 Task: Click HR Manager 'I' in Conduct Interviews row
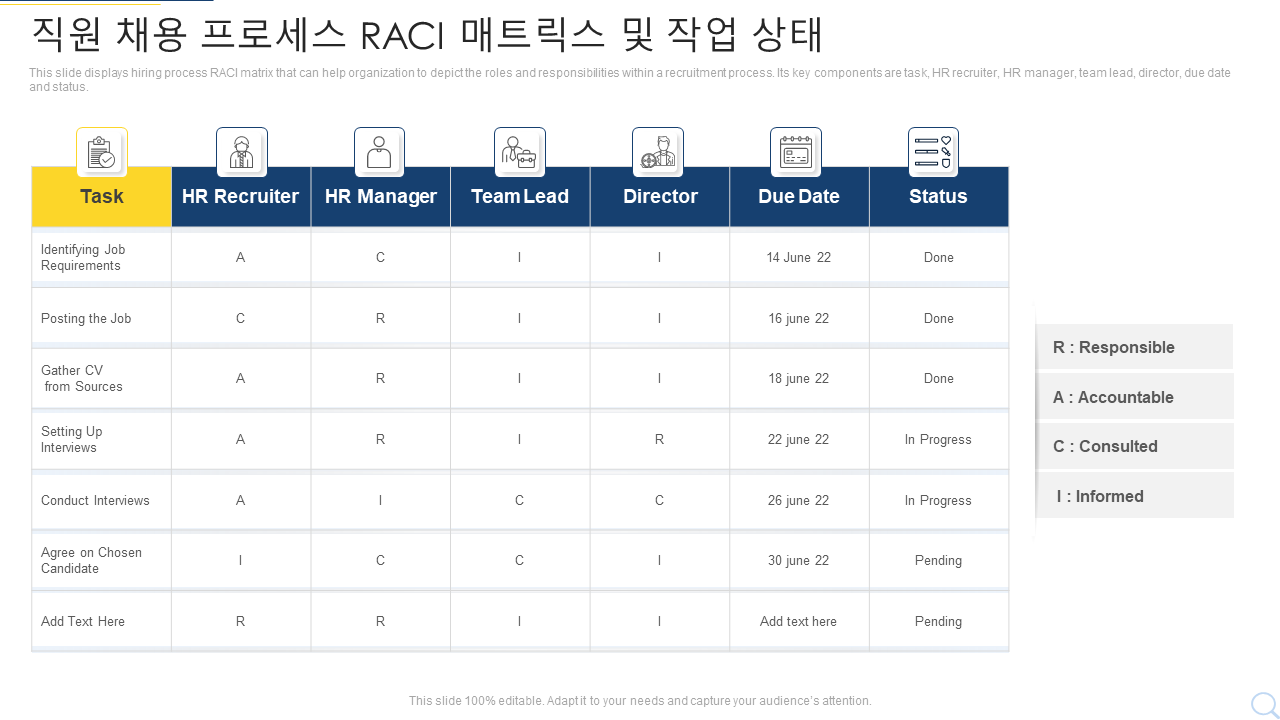coord(381,500)
